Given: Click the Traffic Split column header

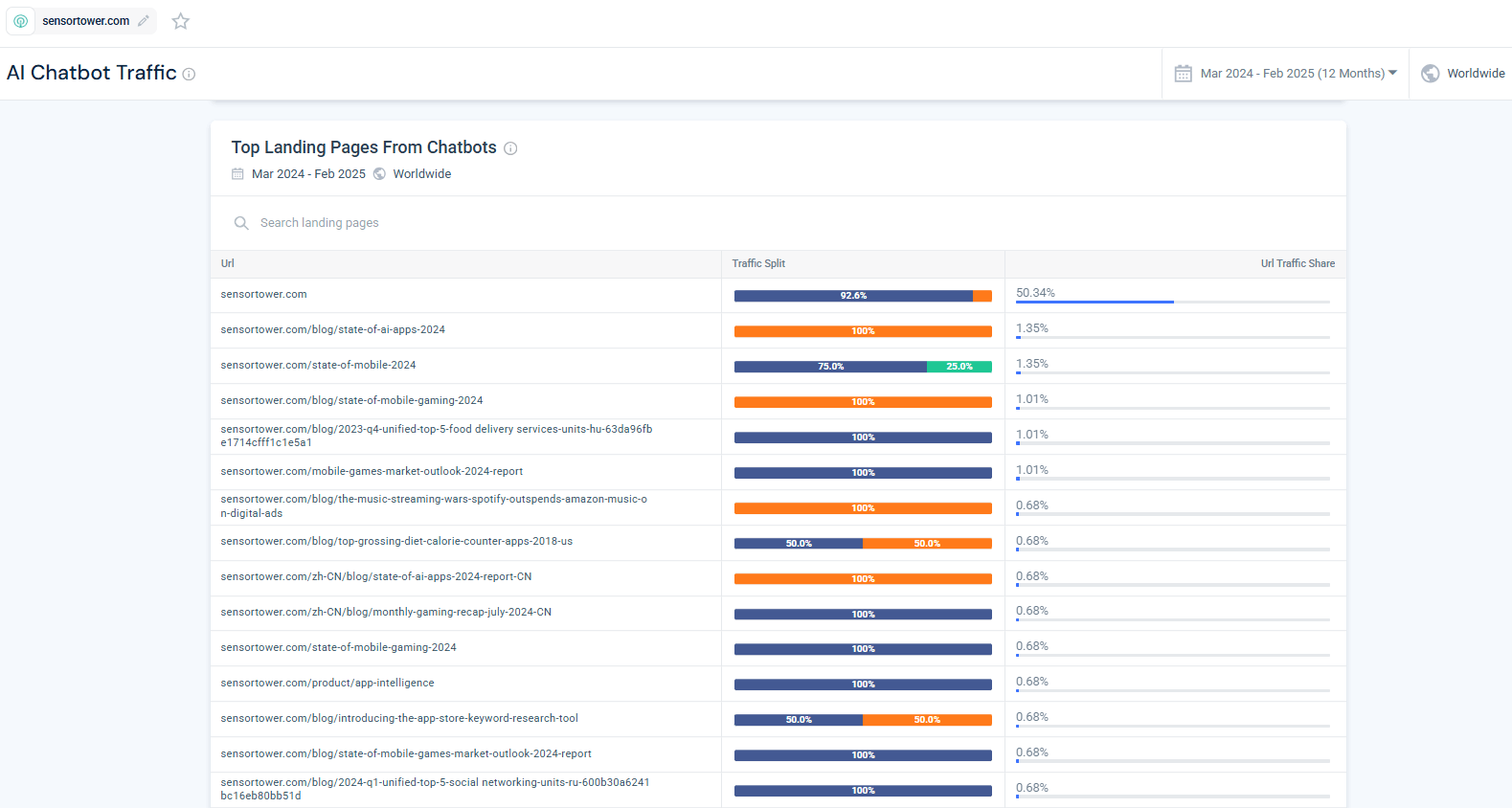Looking at the screenshot, I should (758, 263).
